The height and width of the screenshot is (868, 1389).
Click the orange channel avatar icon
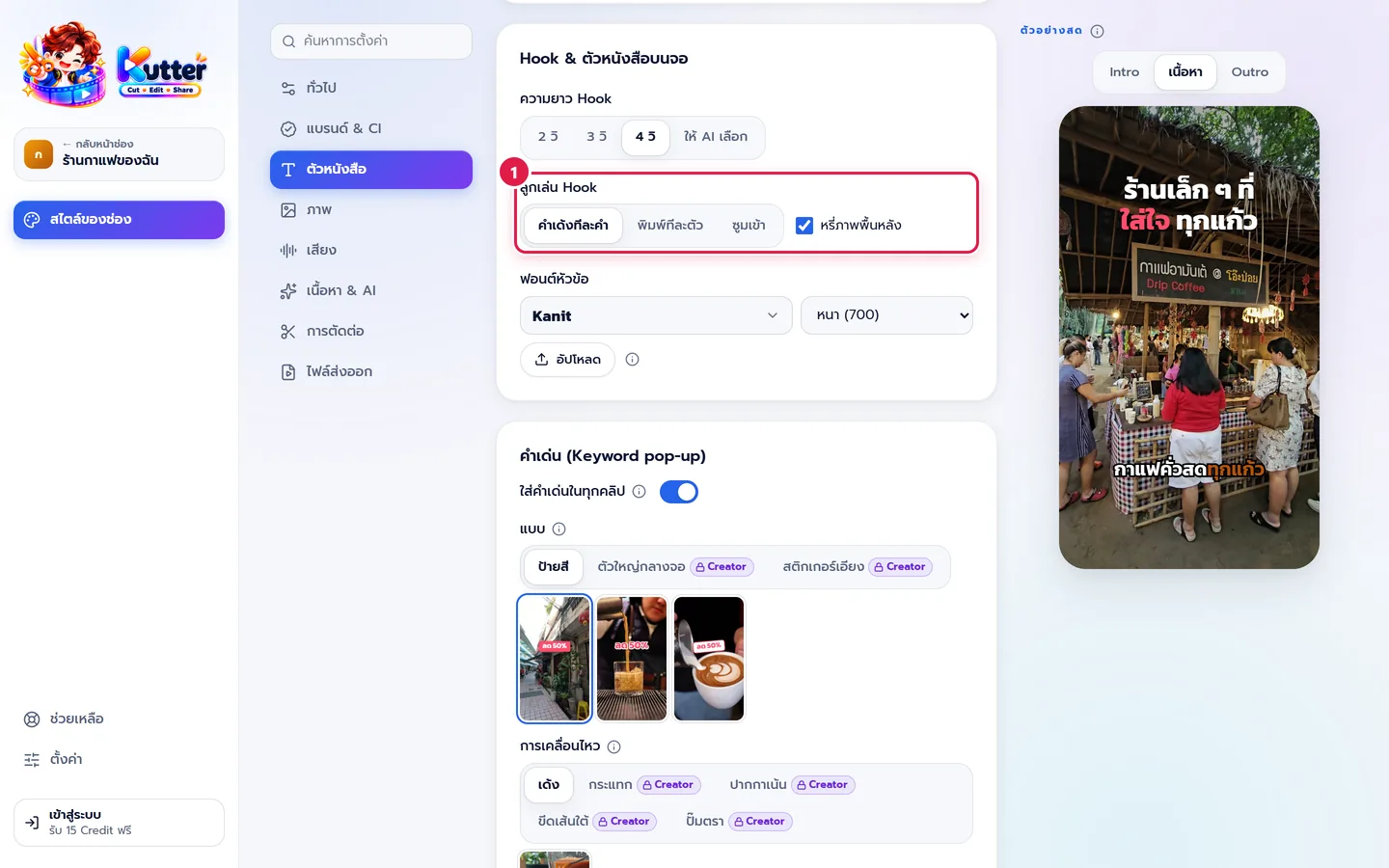point(39,154)
